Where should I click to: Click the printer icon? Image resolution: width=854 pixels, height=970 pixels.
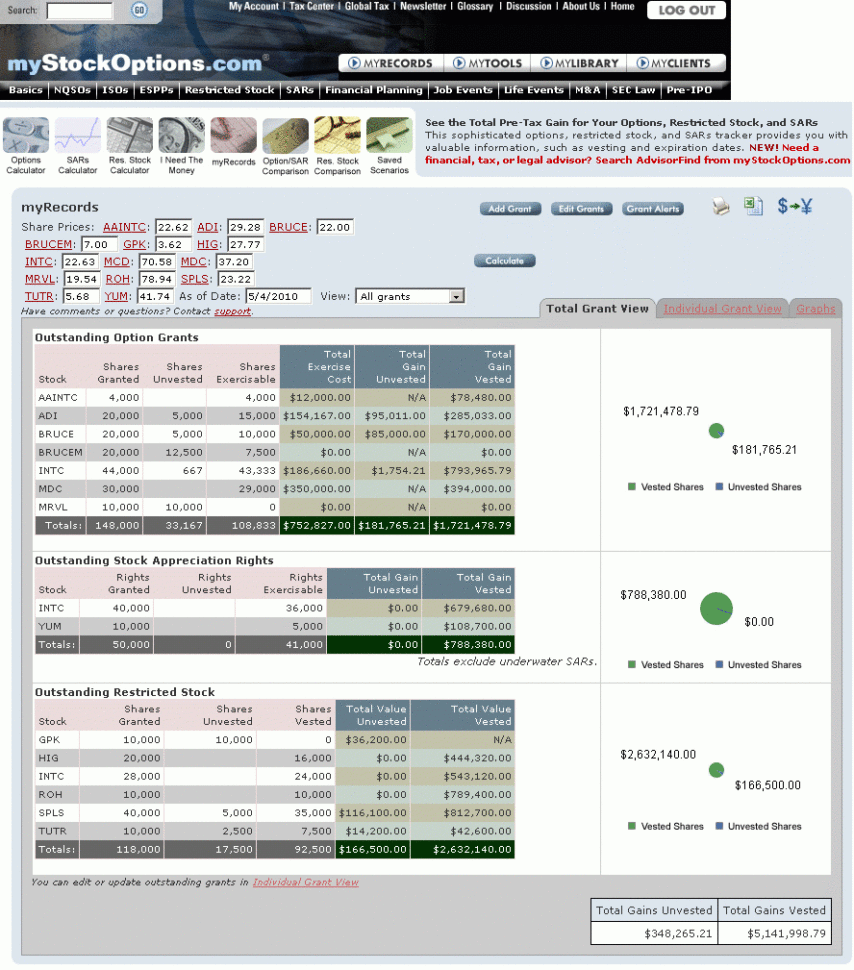click(721, 207)
